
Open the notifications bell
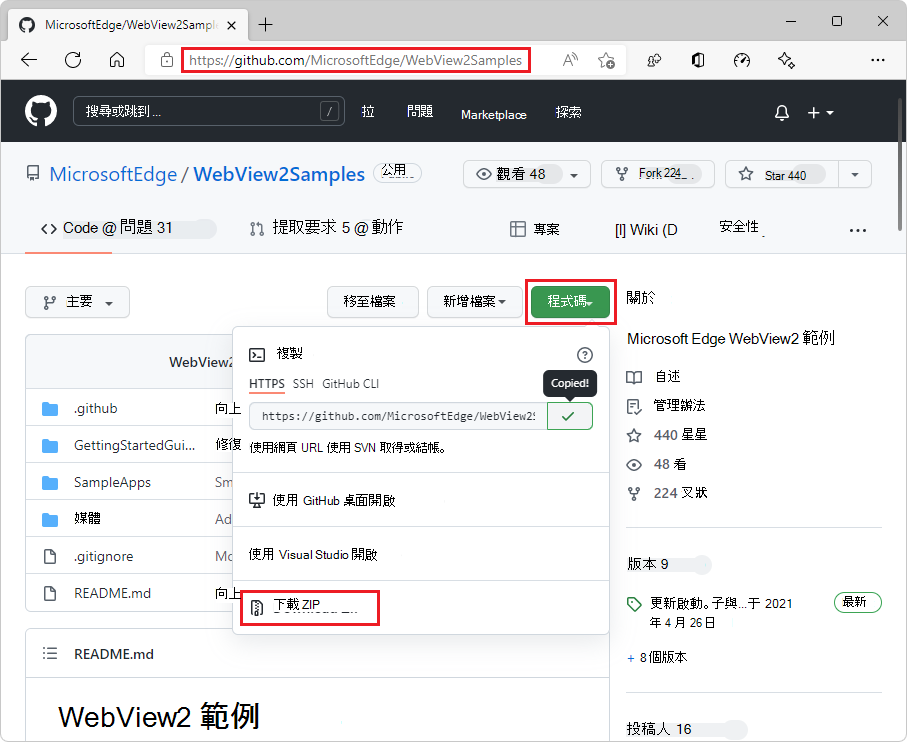tap(781, 112)
